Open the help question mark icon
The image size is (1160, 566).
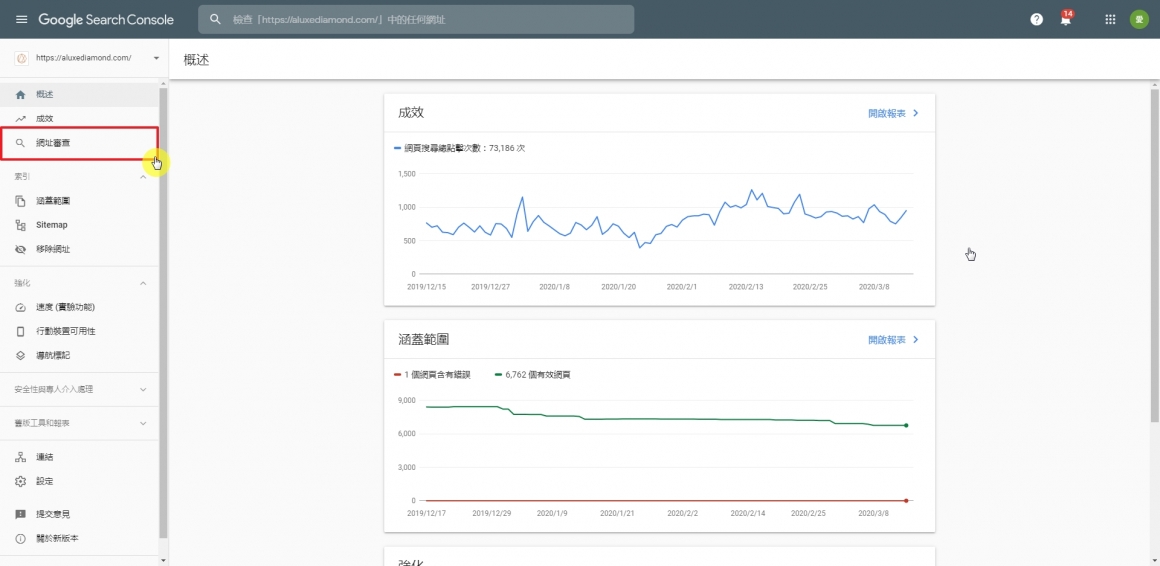coord(1036,20)
